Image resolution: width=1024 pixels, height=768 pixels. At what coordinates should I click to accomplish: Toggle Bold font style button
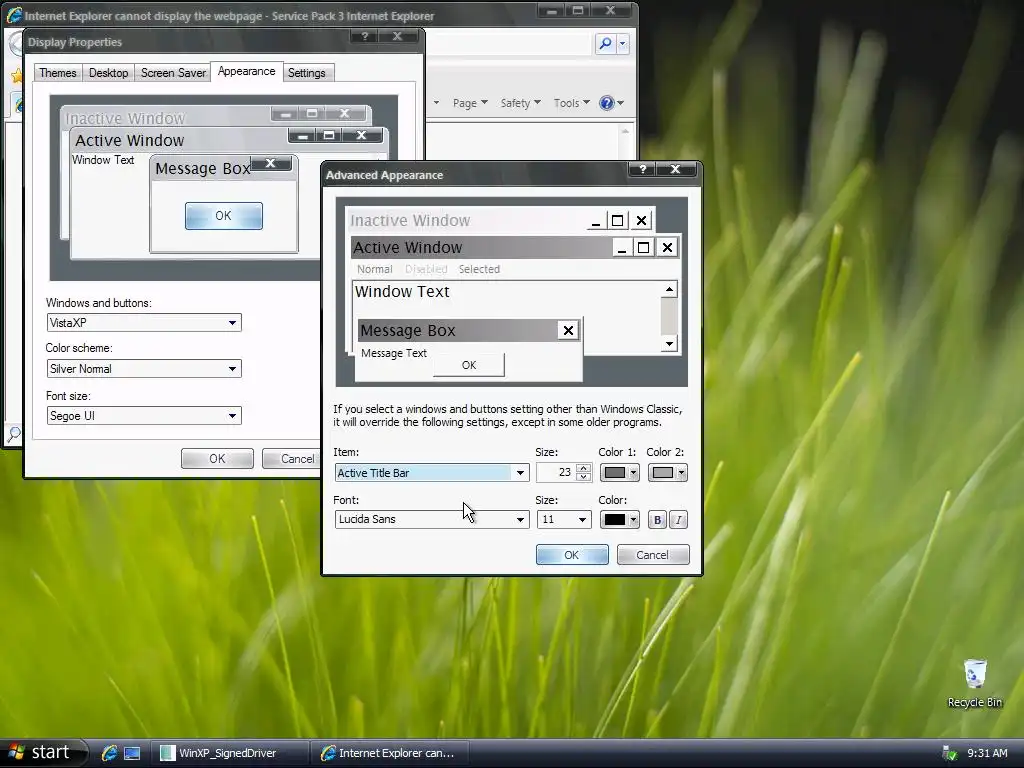coord(657,520)
